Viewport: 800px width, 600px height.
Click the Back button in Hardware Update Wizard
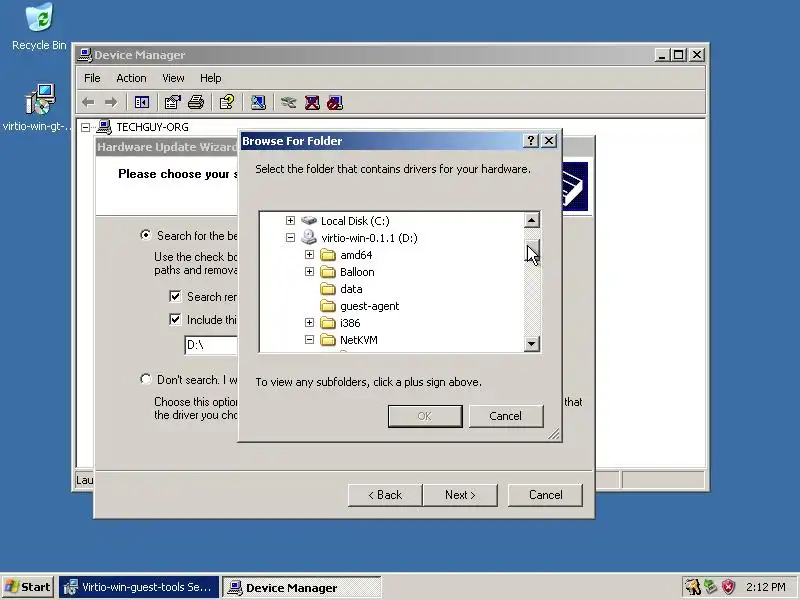click(385, 495)
